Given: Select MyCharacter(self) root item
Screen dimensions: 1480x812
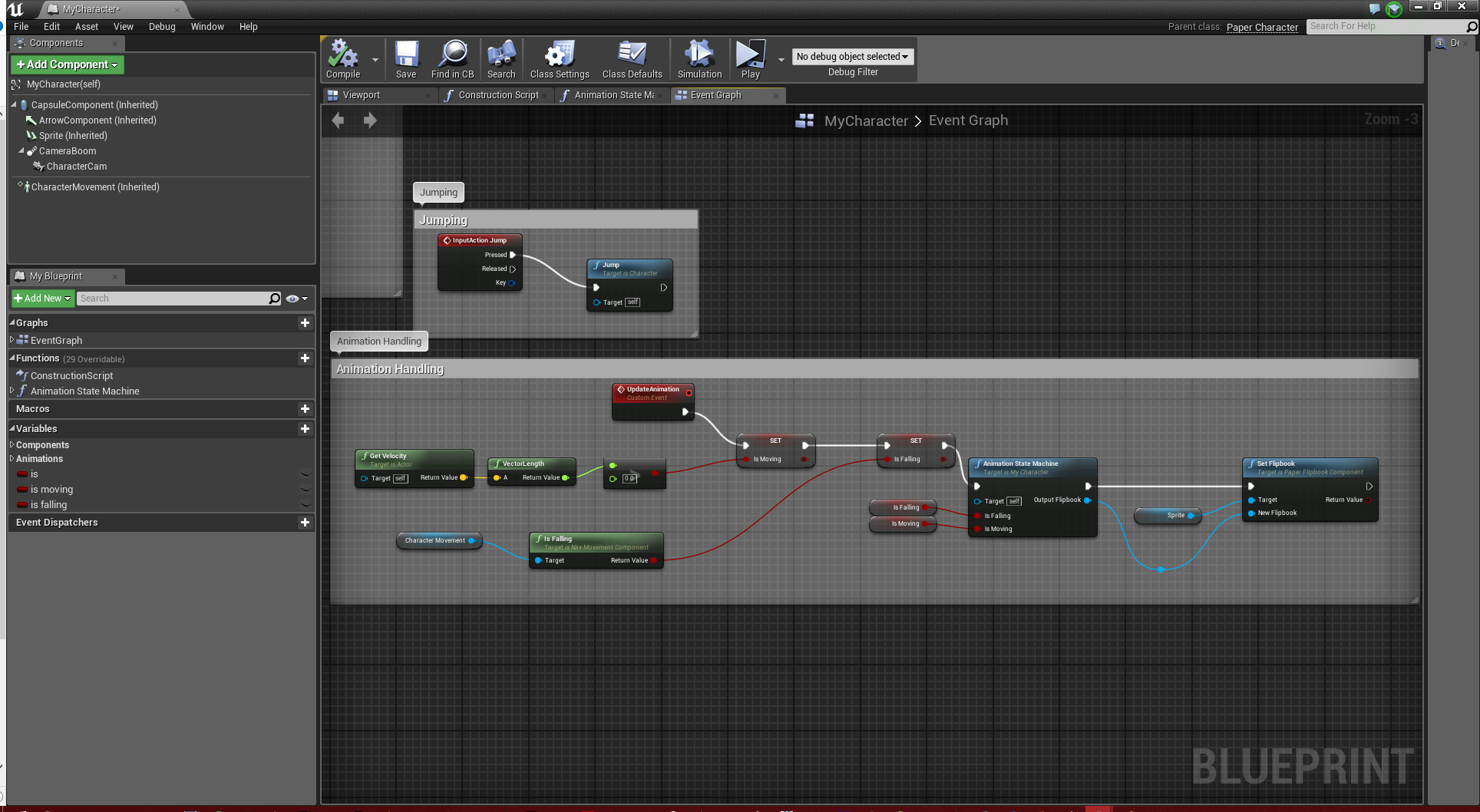Looking at the screenshot, I should coord(63,84).
